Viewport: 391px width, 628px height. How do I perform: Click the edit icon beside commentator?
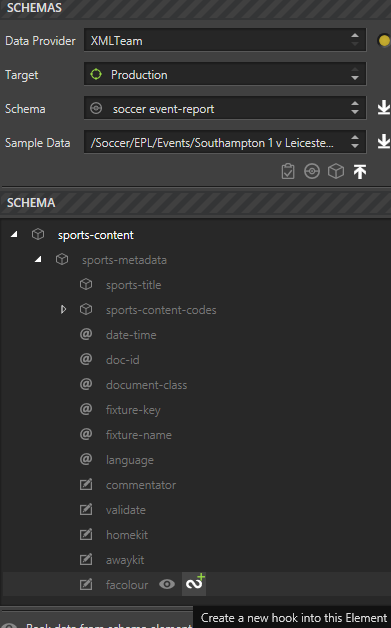tap(86, 484)
